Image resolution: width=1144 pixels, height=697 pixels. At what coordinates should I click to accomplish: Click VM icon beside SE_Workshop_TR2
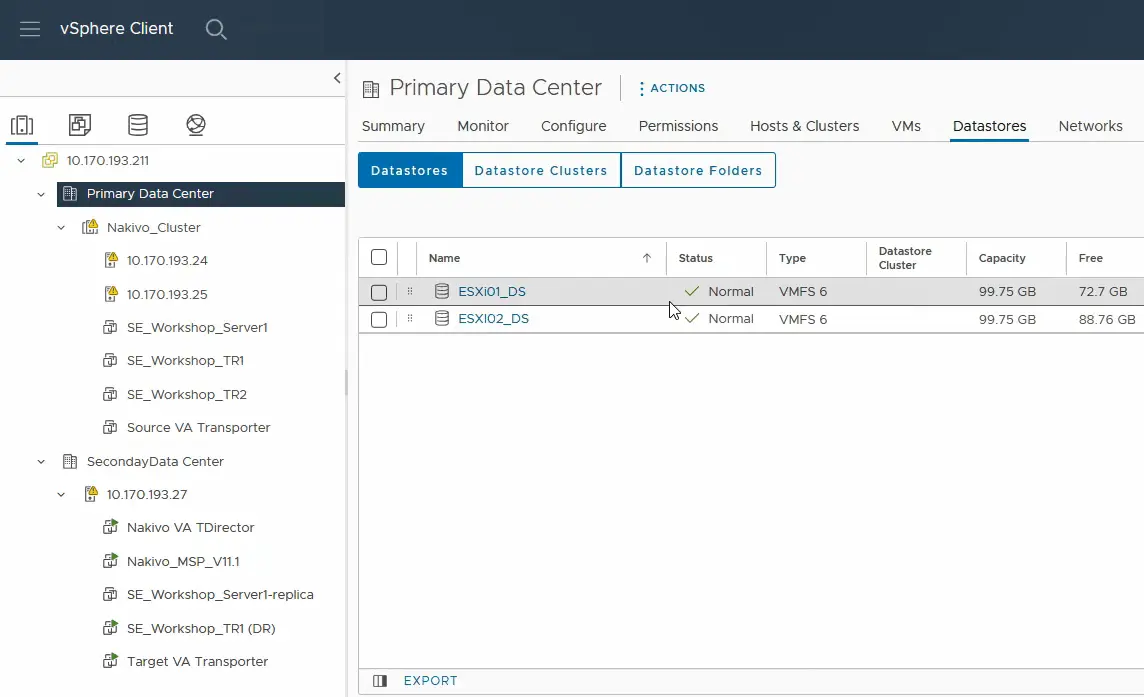(110, 395)
